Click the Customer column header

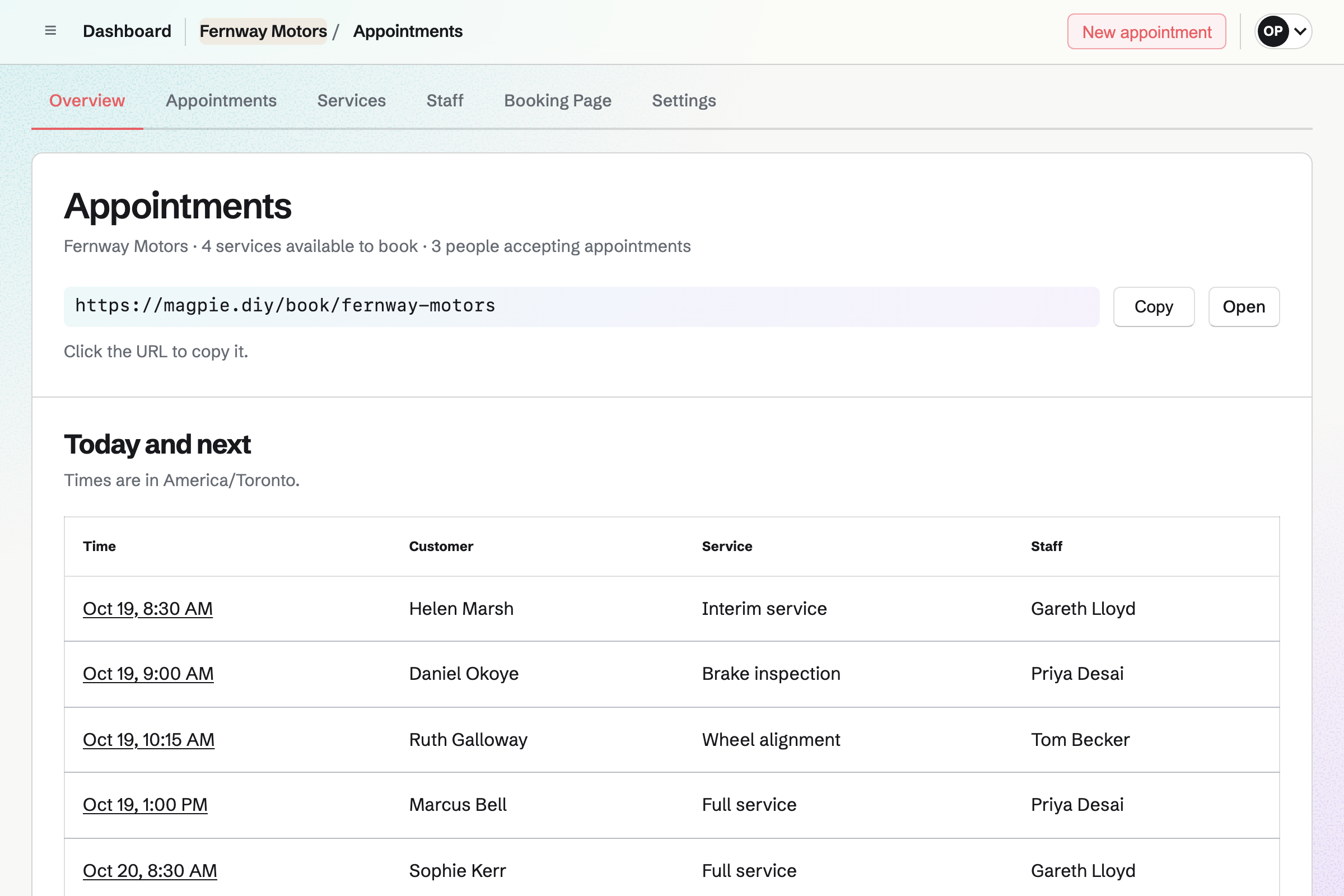[x=441, y=547]
